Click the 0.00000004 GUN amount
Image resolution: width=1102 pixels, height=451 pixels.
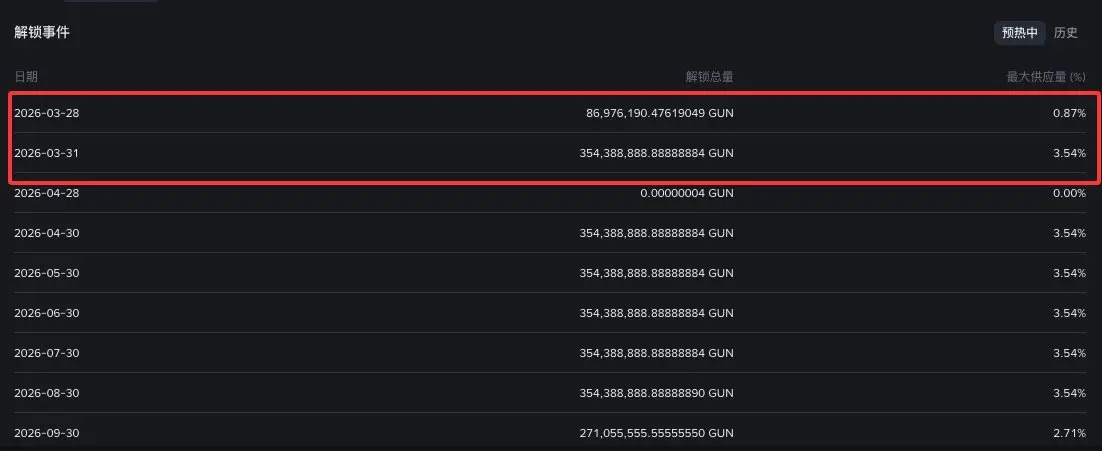pyautogui.click(x=687, y=193)
